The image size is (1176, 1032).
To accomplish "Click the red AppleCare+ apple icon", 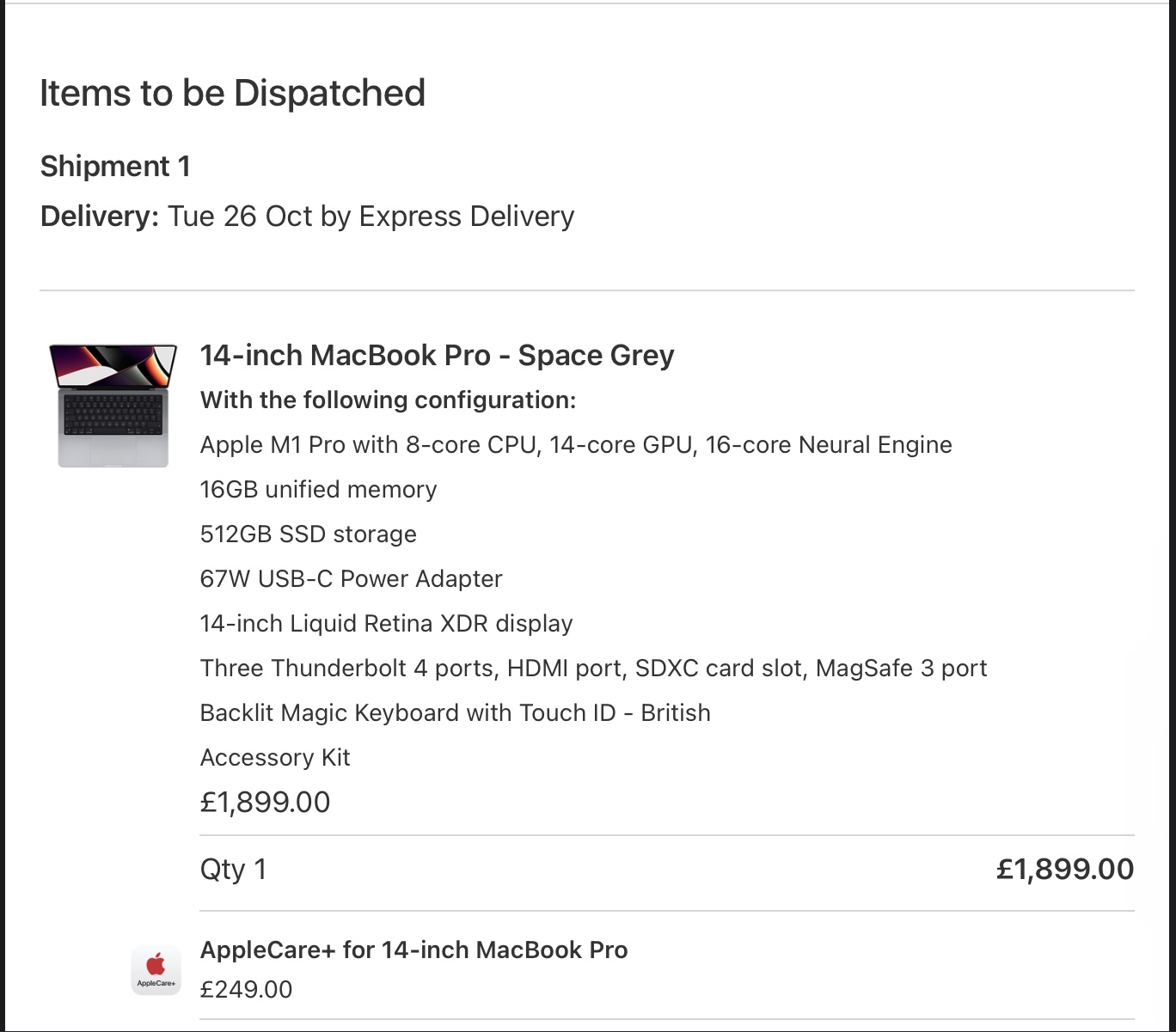I will pyautogui.click(x=156, y=964).
